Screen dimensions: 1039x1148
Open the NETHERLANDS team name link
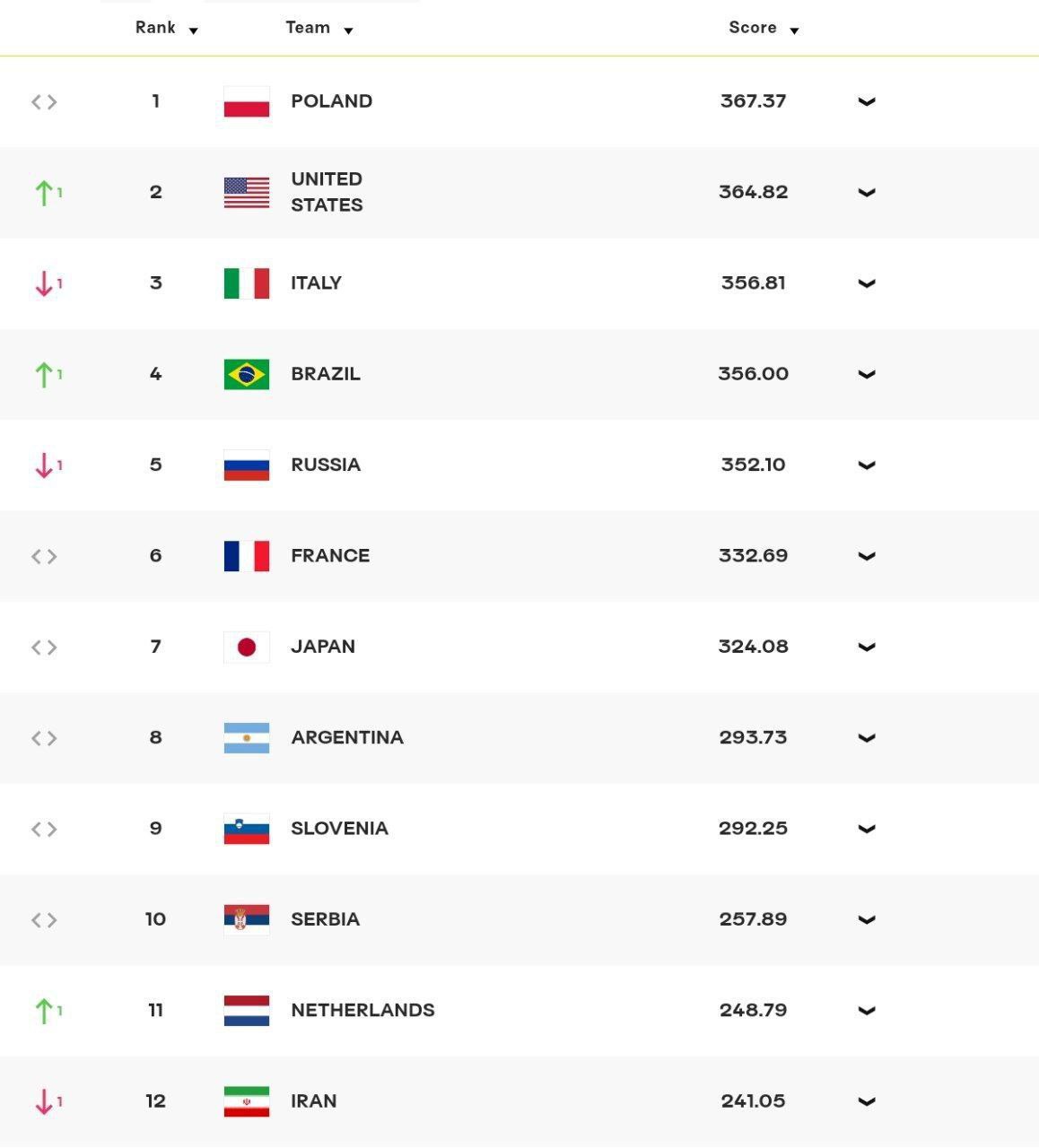coord(362,1010)
